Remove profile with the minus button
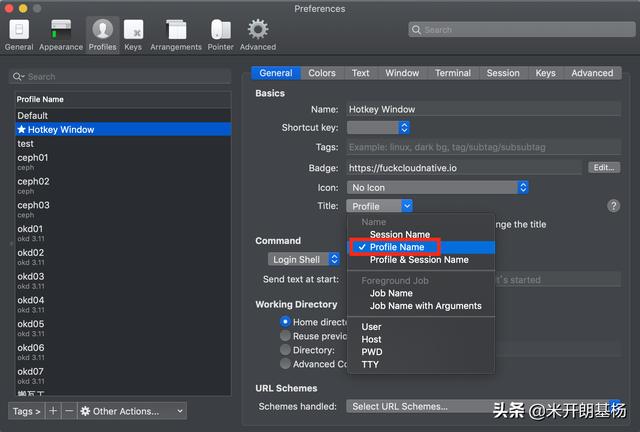640x432 pixels. tap(69, 411)
